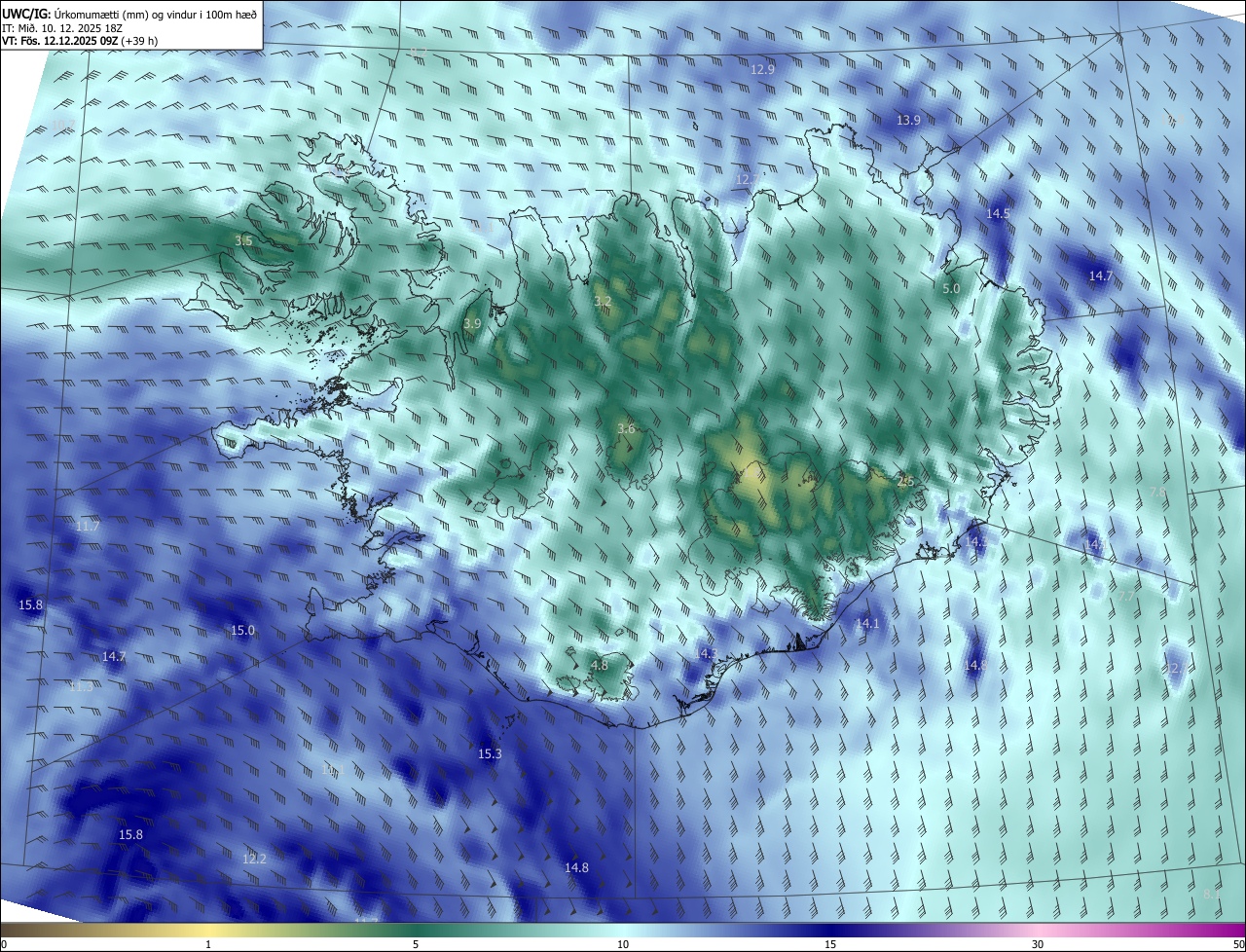The width and height of the screenshot is (1246, 952).
Task: Click the 14.1 value label
Action: pos(867,624)
